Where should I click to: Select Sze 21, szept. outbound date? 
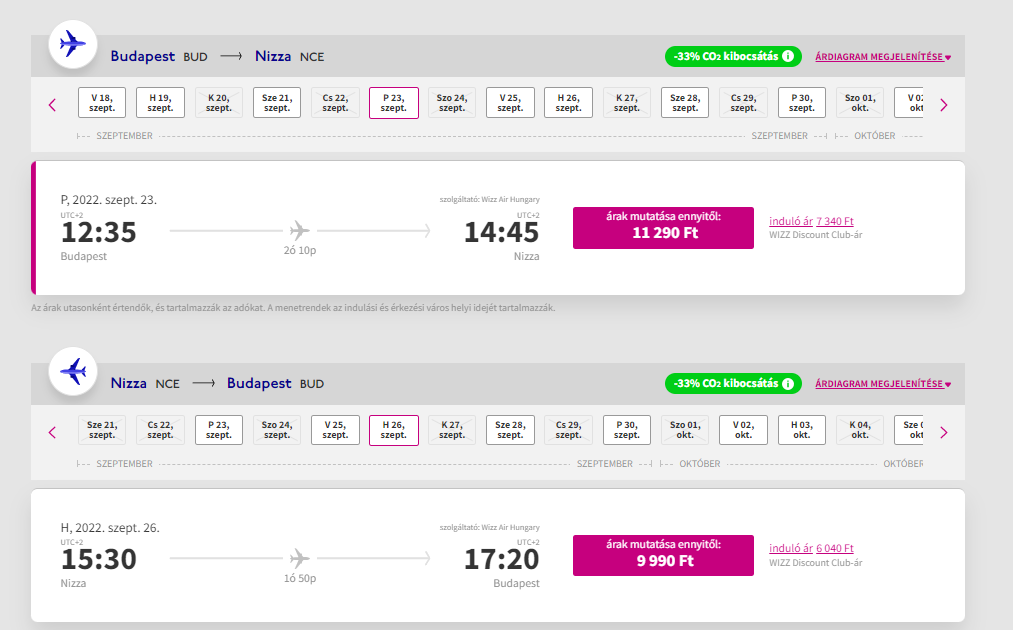click(277, 103)
